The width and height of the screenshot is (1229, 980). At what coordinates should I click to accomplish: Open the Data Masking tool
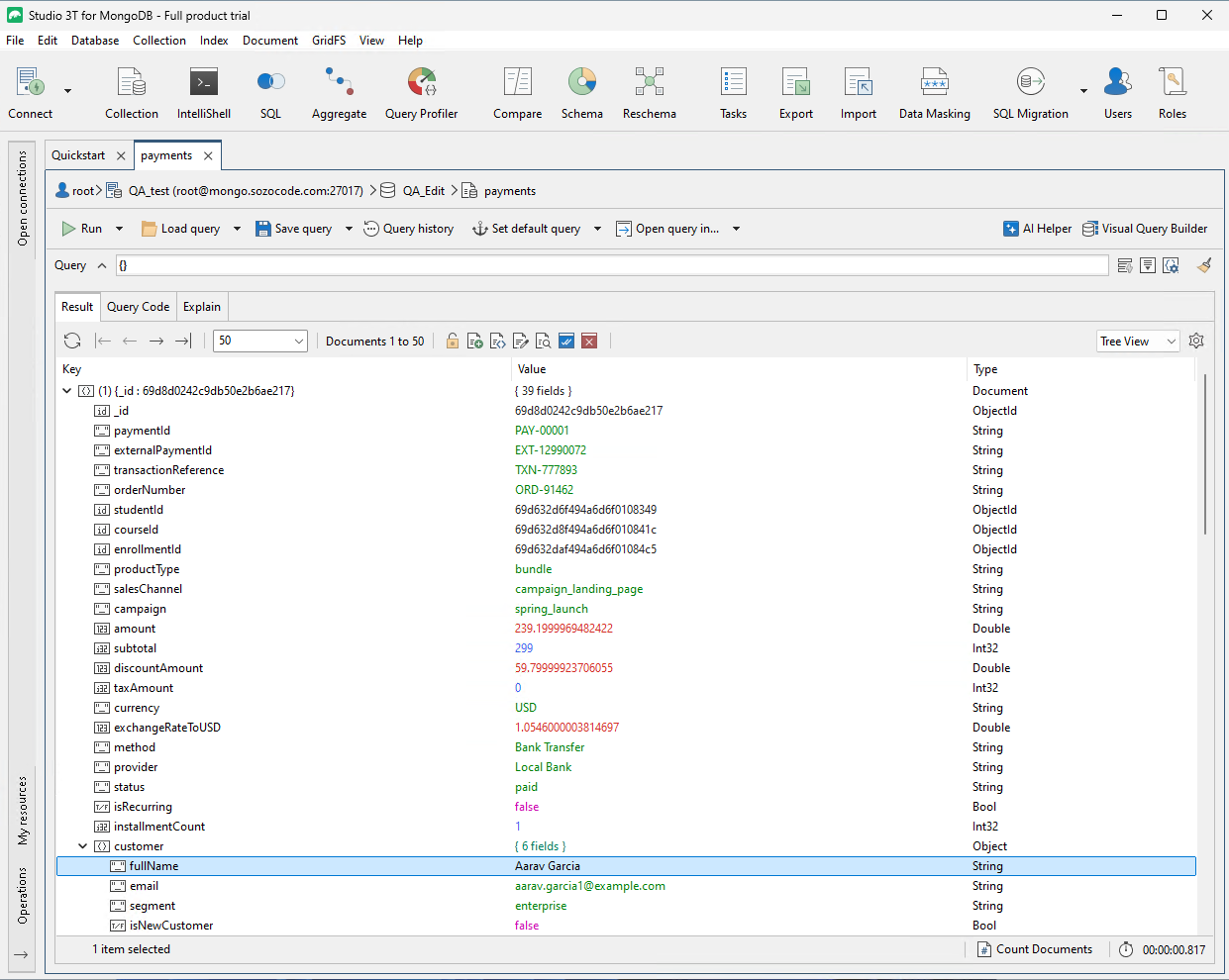click(x=935, y=93)
